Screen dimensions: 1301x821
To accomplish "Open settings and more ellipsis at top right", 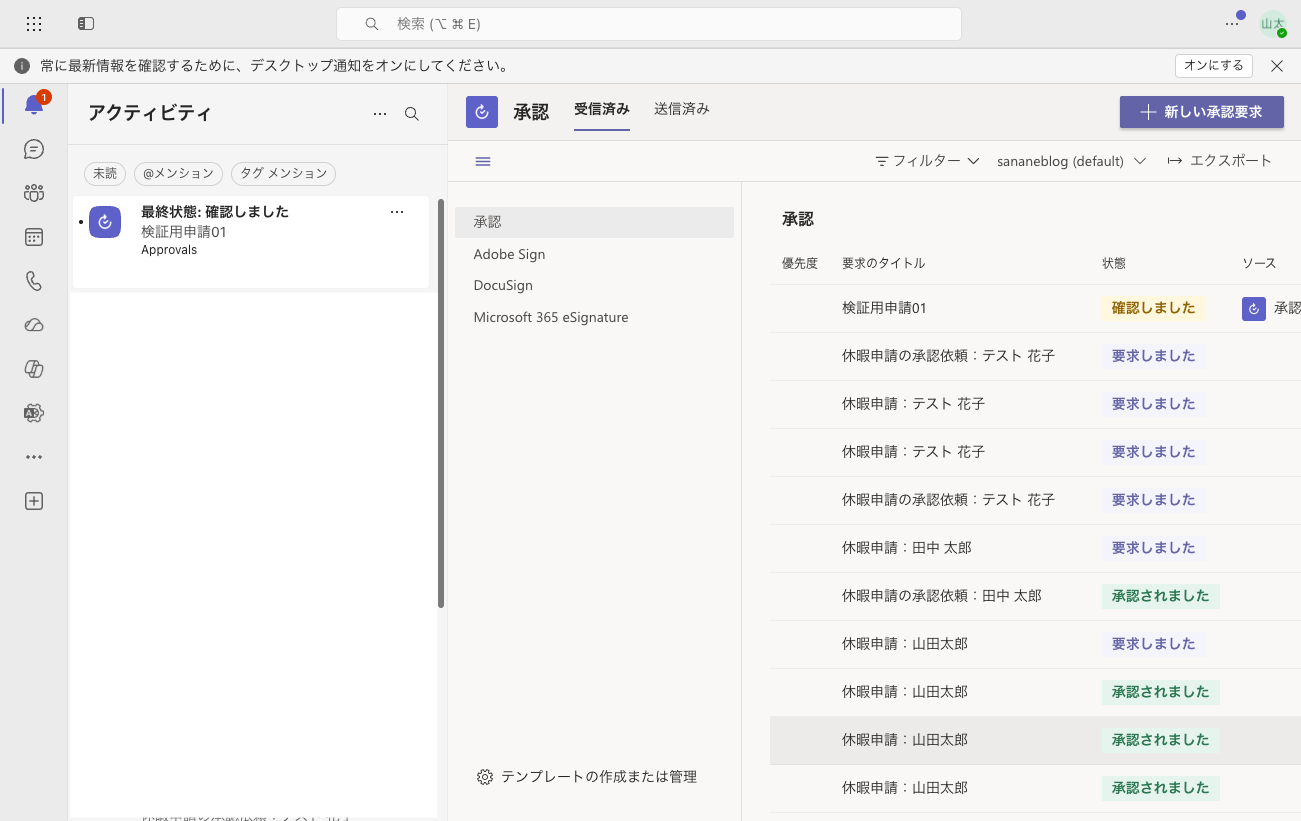I will (x=1232, y=23).
